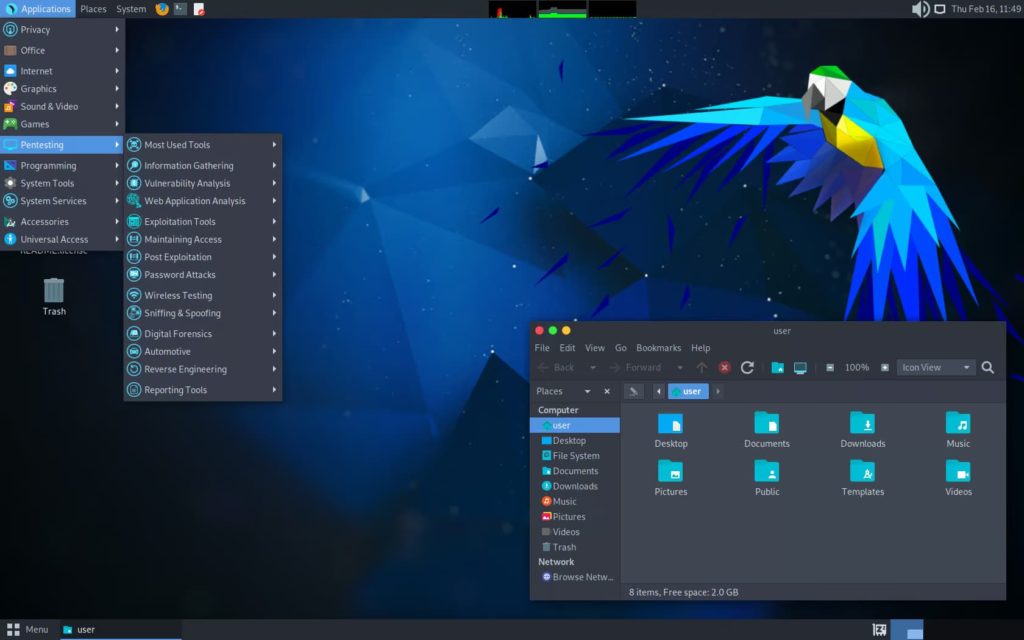The image size is (1024, 640).
Task: Open the Back button history dropdown arrow
Action: tap(592, 367)
